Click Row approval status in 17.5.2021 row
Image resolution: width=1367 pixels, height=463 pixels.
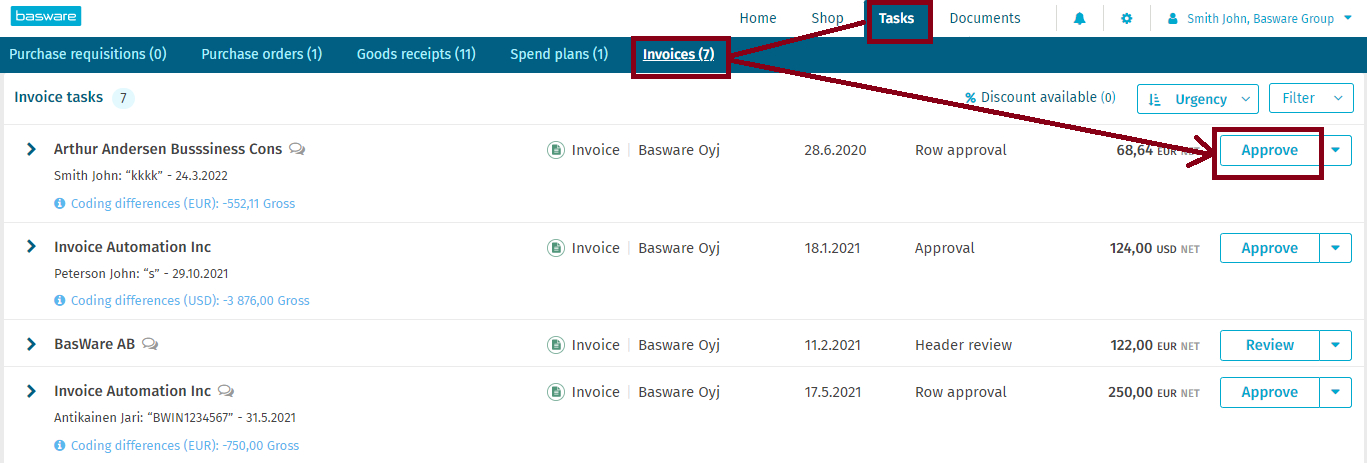coord(961,392)
